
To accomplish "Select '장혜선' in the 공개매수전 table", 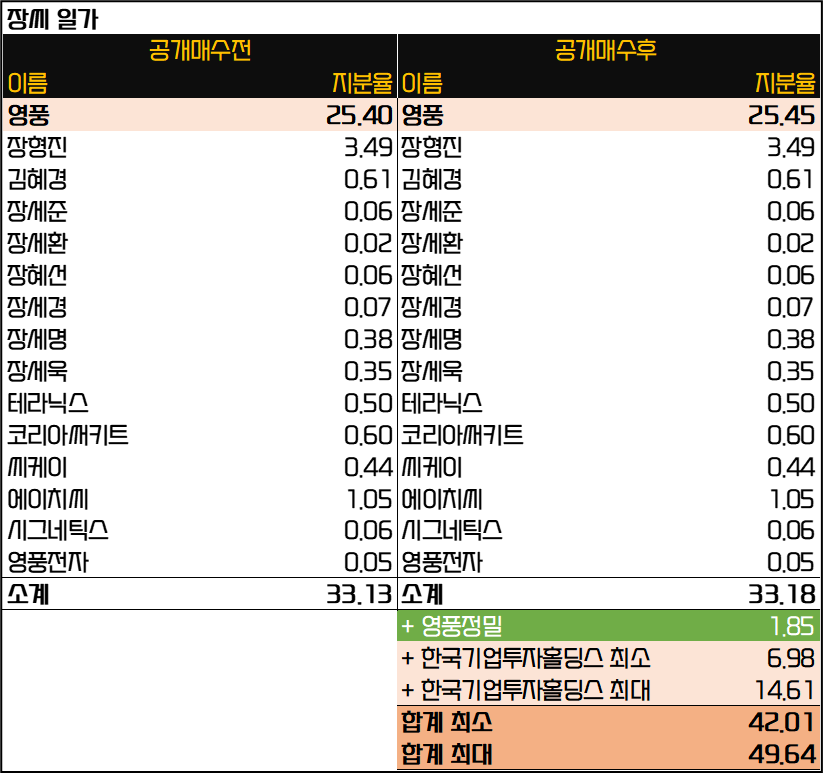I will click(37, 275).
